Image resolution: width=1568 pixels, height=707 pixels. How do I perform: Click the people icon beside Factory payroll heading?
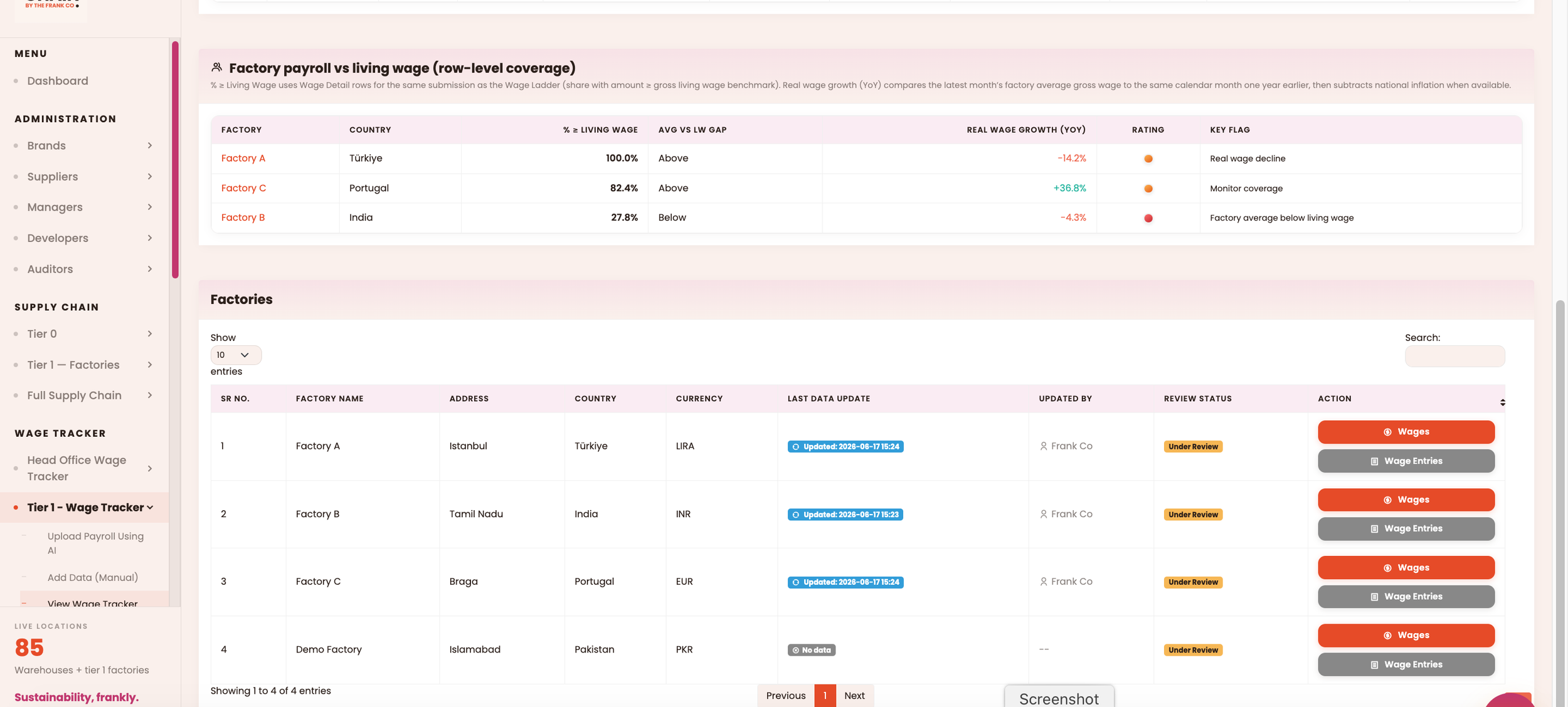(x=216, y=67)
